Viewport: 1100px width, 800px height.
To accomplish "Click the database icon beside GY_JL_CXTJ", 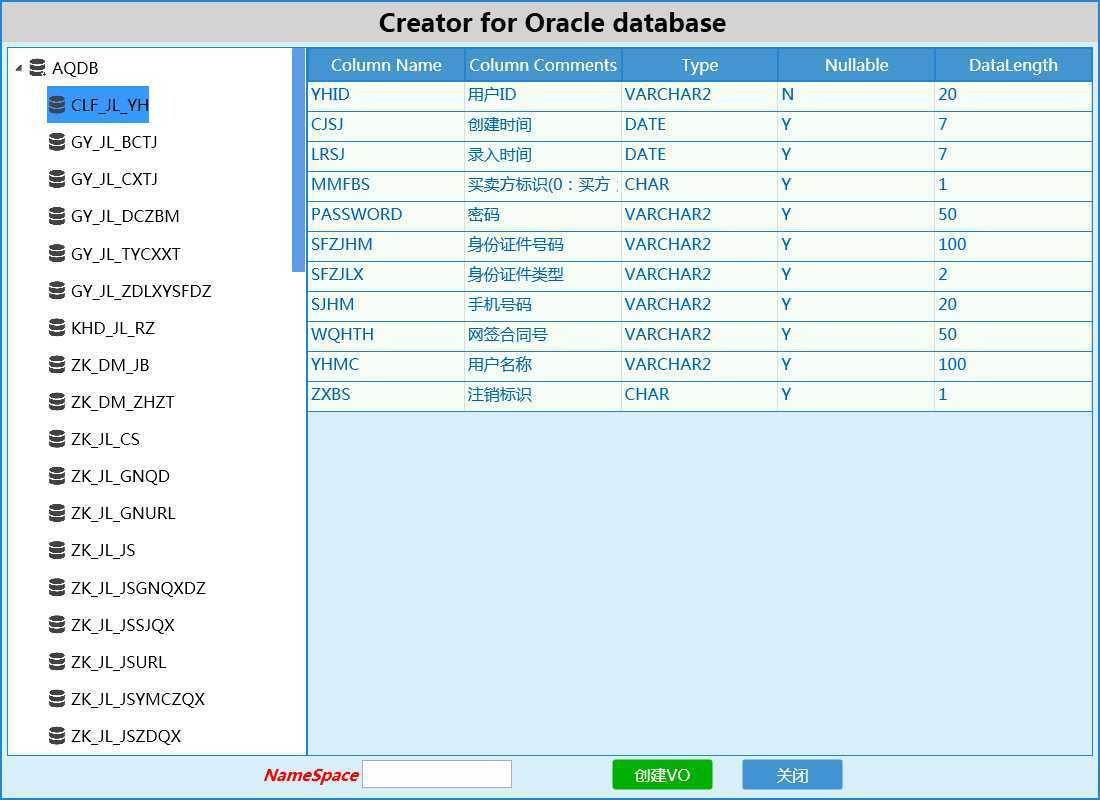I will (57, 179).
